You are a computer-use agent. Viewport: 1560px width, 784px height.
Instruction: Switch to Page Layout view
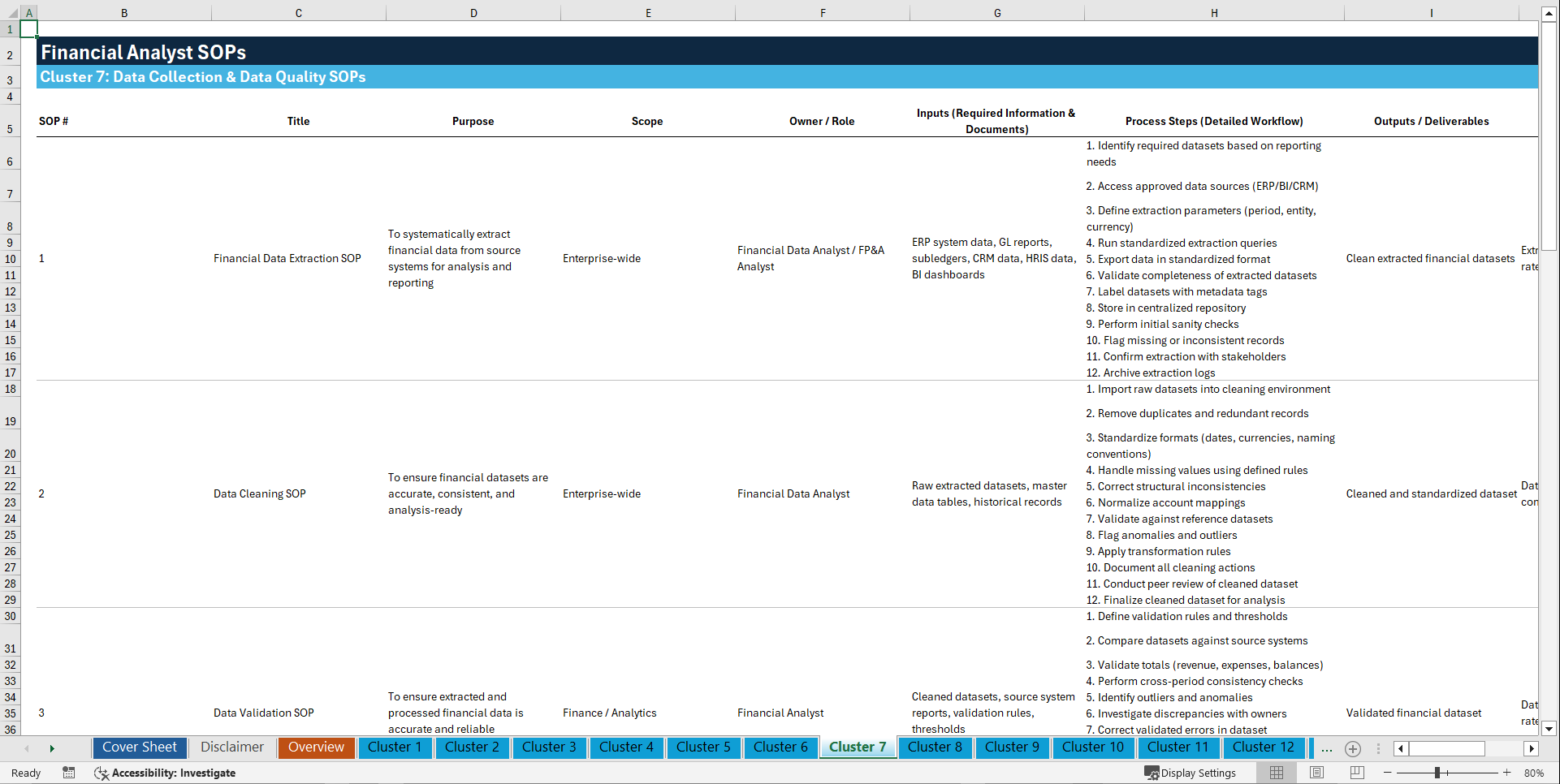(x=1316, y=773)
